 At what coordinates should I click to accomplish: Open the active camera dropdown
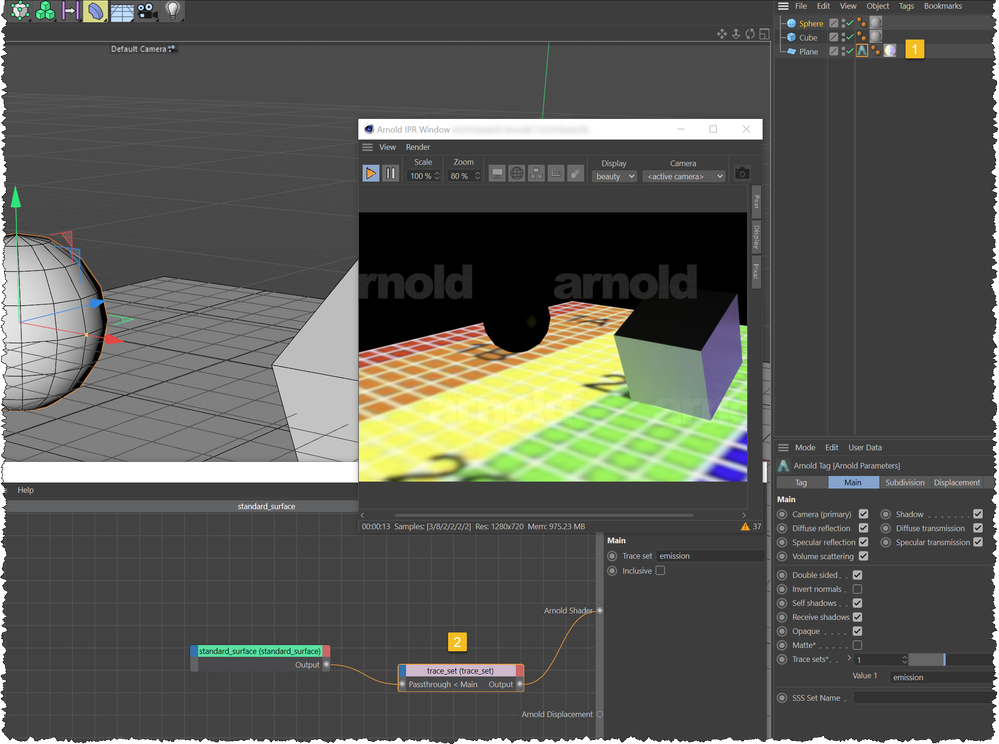pos(684,176)
